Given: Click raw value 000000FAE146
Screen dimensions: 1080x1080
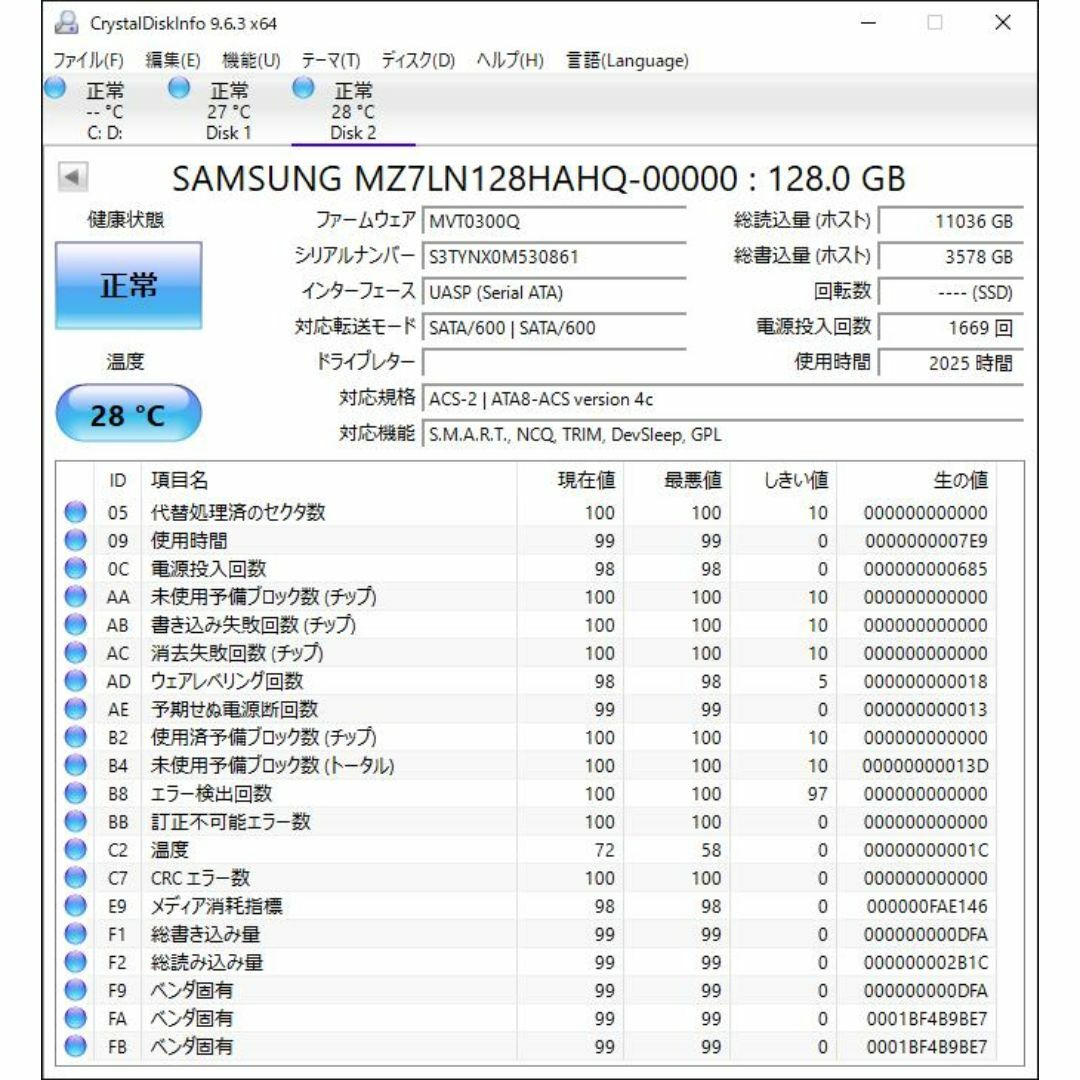Looking at the screenshot, I should (x=926, y=906).
